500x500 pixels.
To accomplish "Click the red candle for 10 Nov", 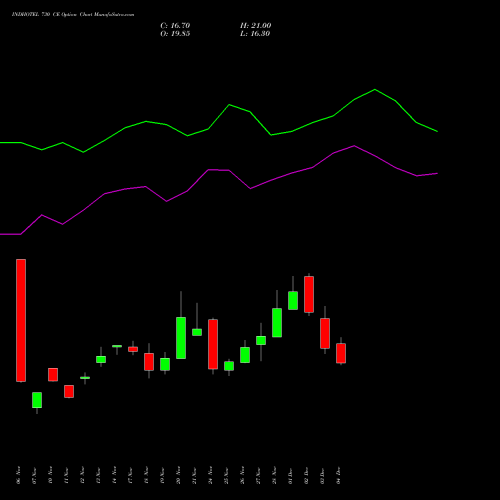I will click(53, 375).
